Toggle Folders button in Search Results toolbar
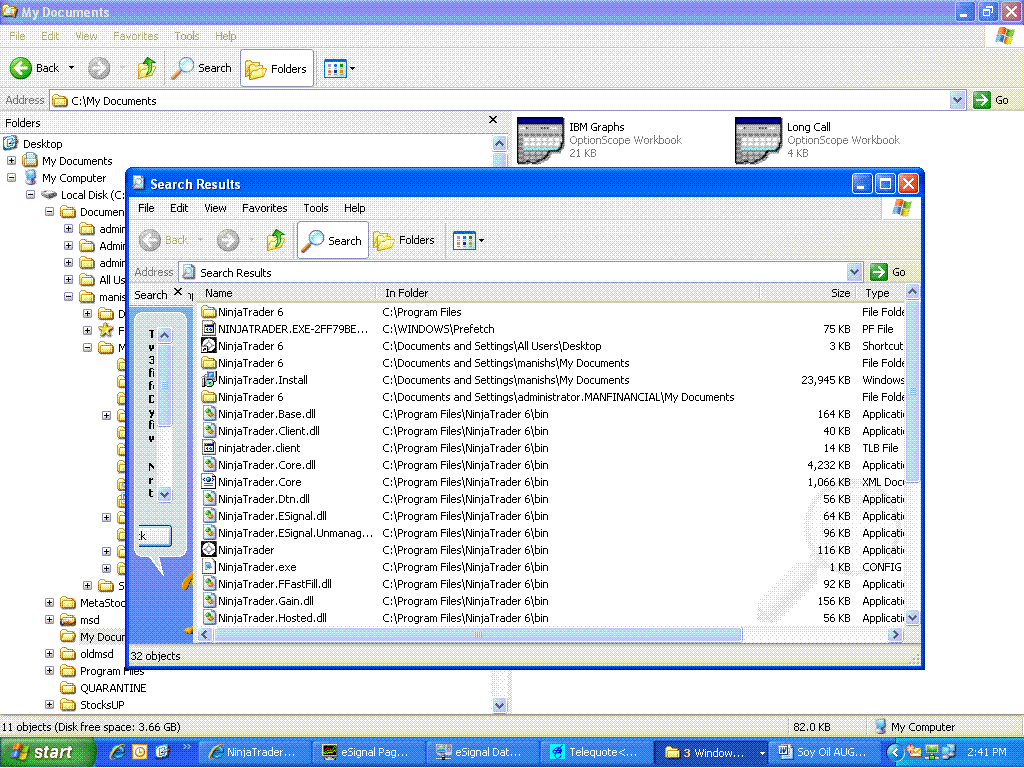The image size is (1024, 768). click(404, 240)
